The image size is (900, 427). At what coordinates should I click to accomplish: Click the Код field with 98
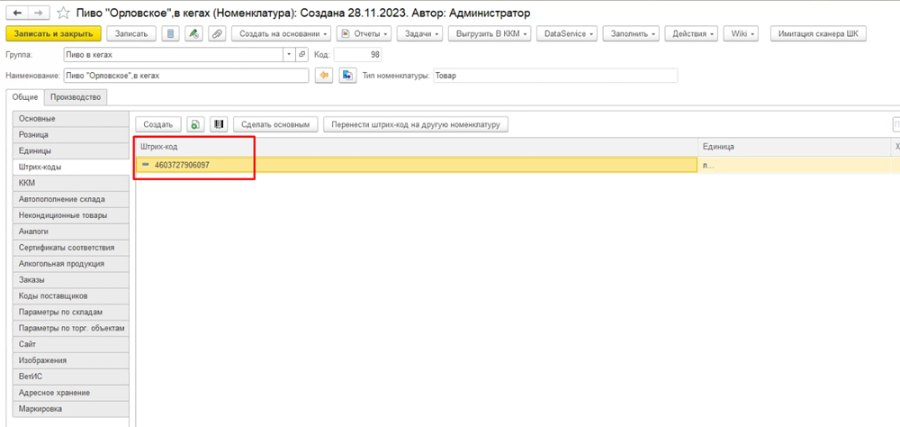click(x=358, y=55)
